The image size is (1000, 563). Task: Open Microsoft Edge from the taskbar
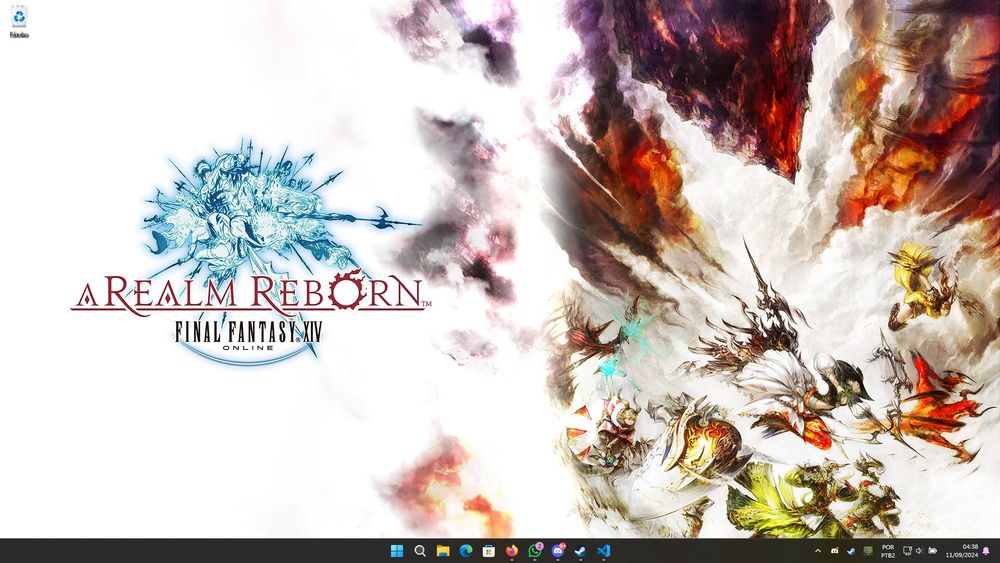click(466, 551)
